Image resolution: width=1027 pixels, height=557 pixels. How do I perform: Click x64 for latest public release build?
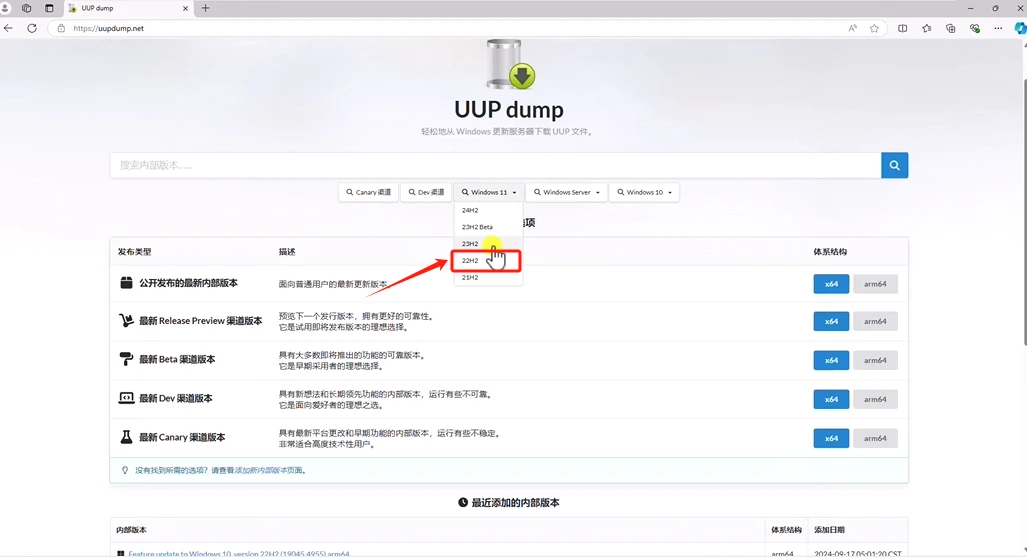pos(831,284)
